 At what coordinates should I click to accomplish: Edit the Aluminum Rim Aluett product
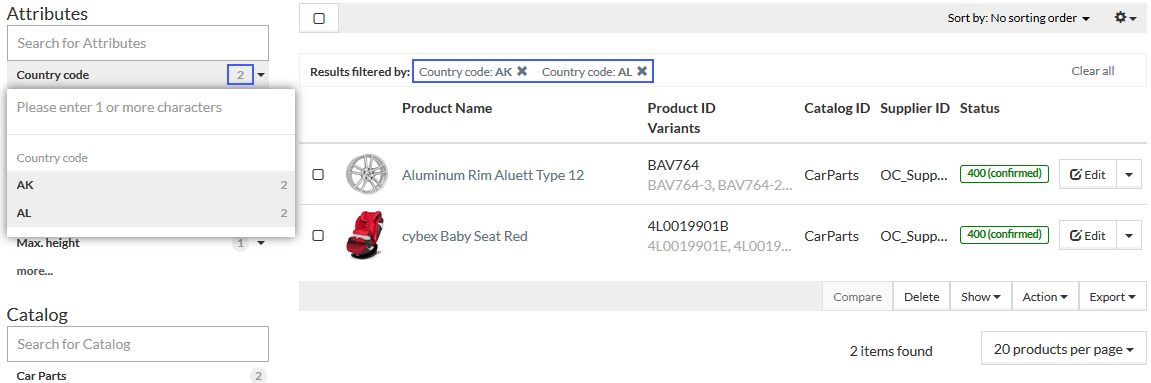(x=1087, y=175)
